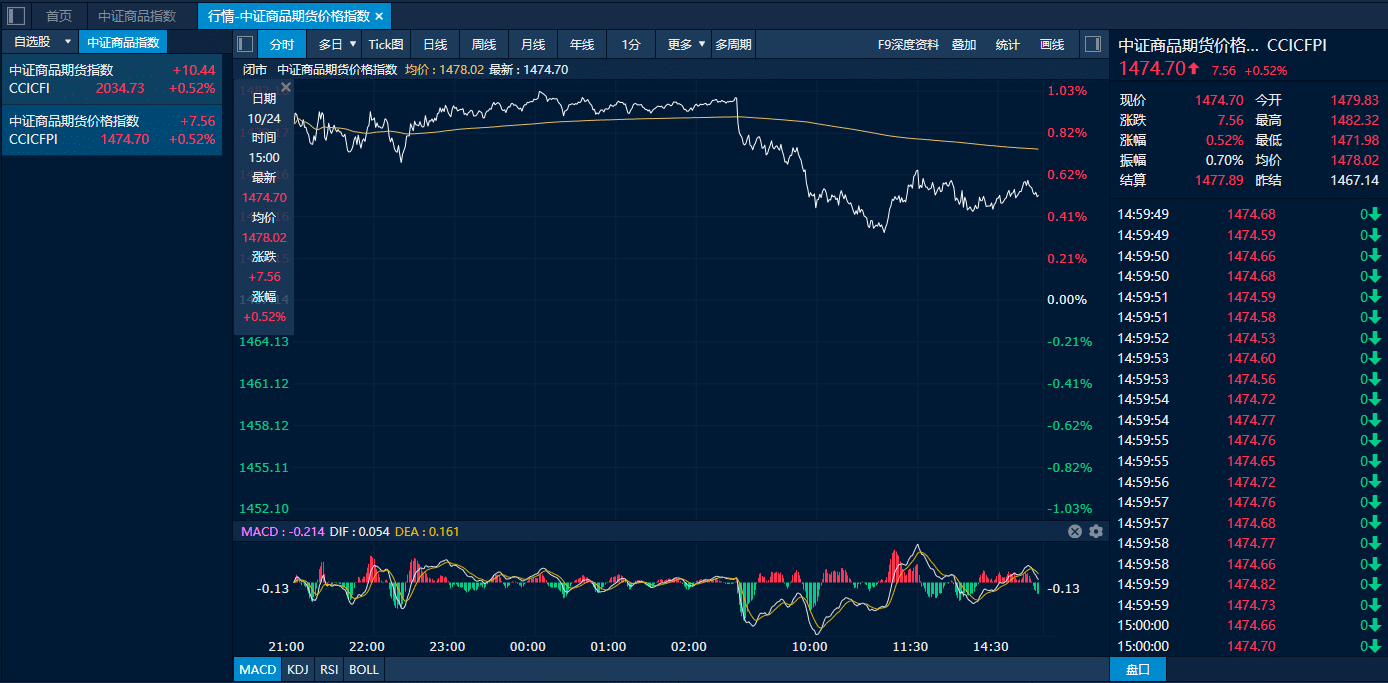Switch indicator to RSI
Image resolution: width=1388 pixels, height=683 pixels.
tap(328, 669)
